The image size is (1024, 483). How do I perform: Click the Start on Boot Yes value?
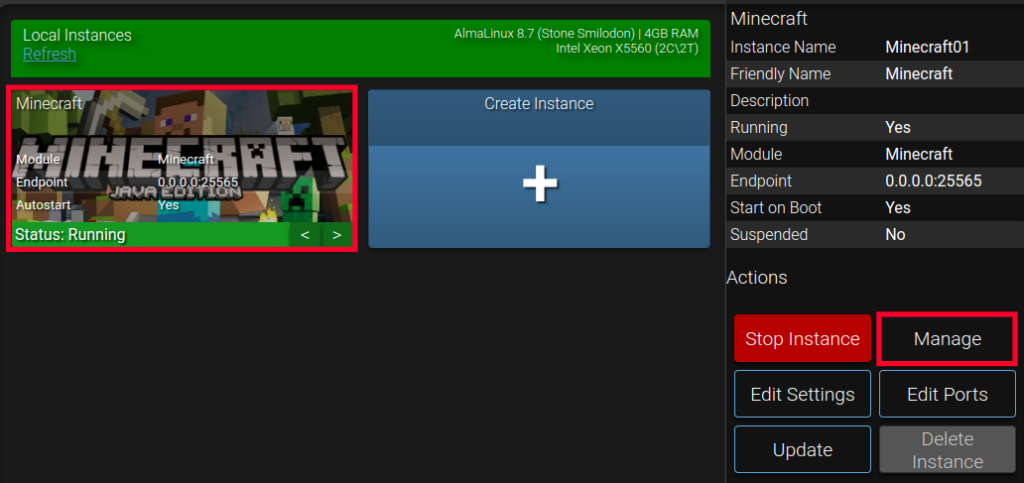(898, 208)
